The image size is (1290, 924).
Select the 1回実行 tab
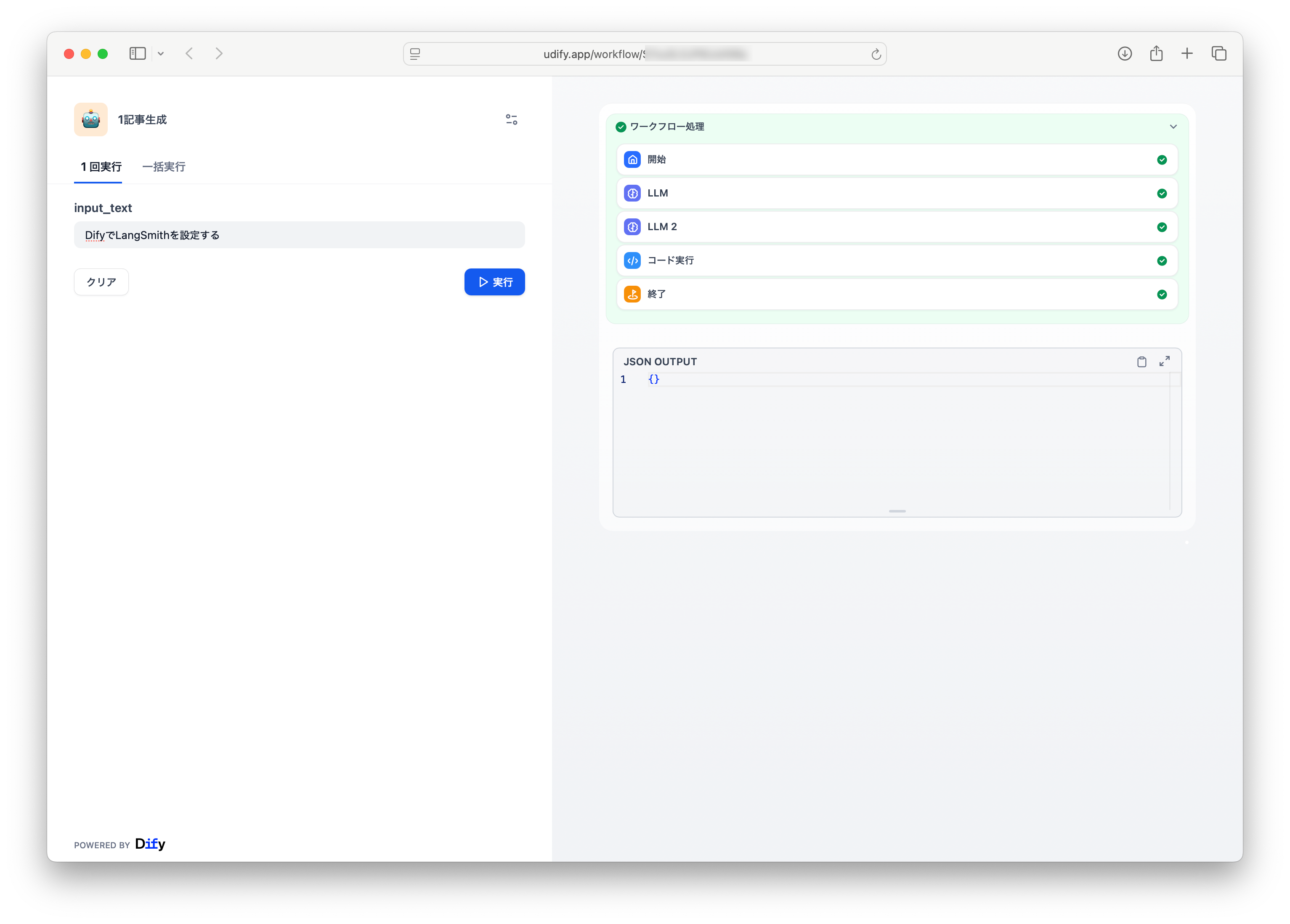(x=101, y=167)
